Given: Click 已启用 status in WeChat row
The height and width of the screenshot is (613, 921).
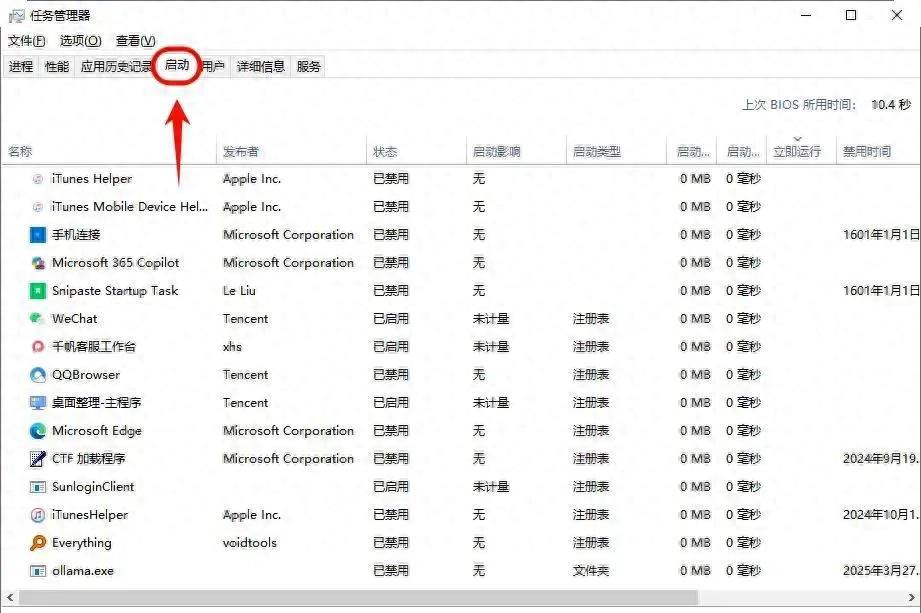Looking at the screenshot, I should pos(391,319).
